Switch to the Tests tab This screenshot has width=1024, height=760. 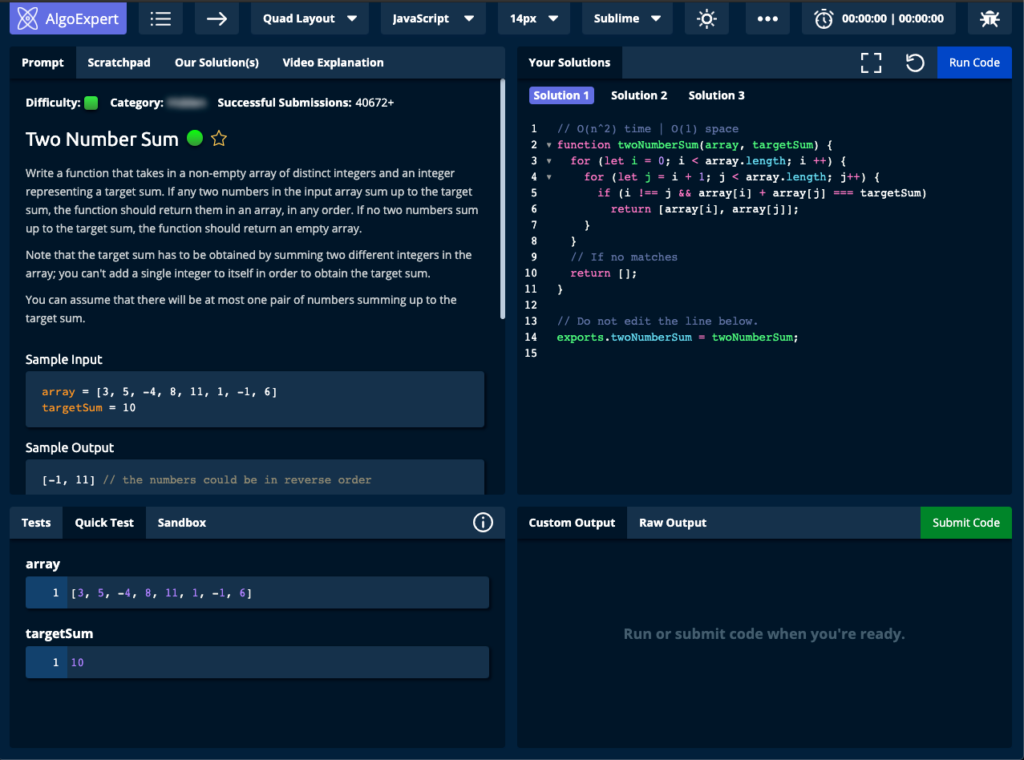coord(36,522)
